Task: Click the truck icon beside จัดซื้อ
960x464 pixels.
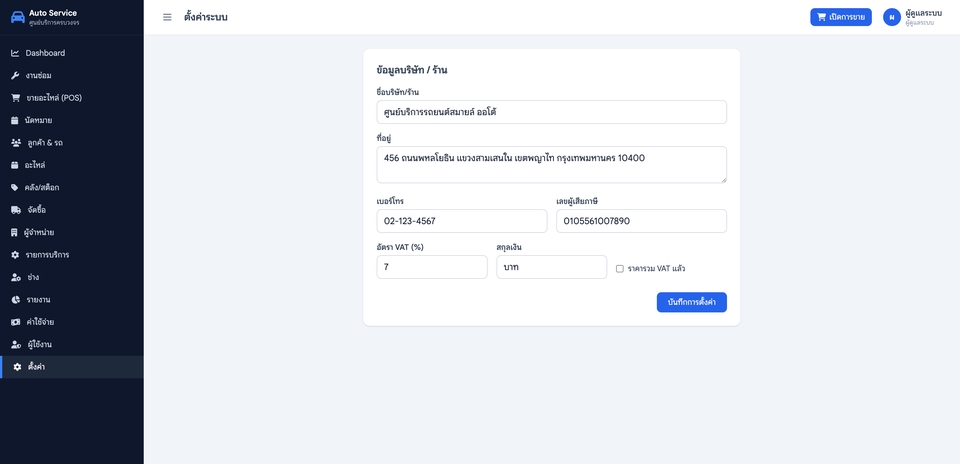Action: point(16,210)
